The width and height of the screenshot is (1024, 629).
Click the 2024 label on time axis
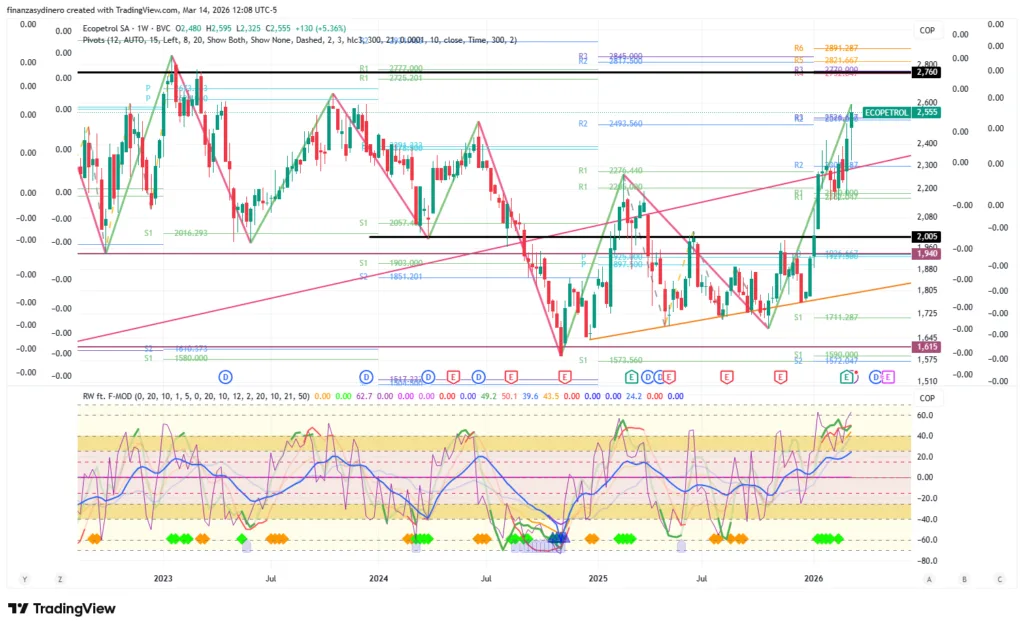(x=378, y=578)
